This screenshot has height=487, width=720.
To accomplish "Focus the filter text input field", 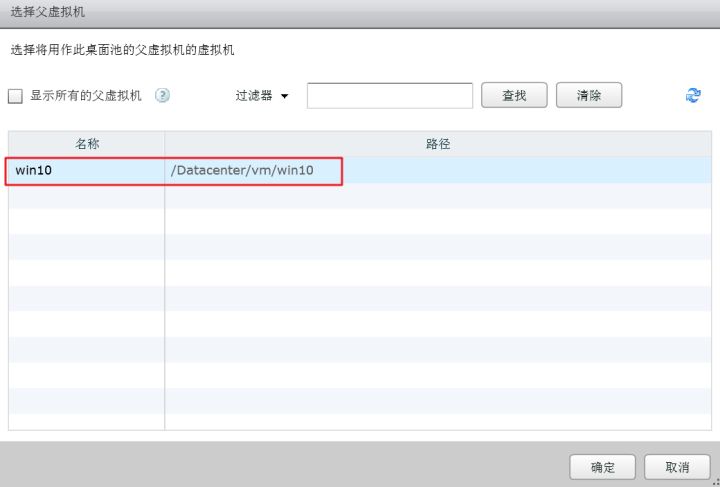I will click(x=390, y=95).
